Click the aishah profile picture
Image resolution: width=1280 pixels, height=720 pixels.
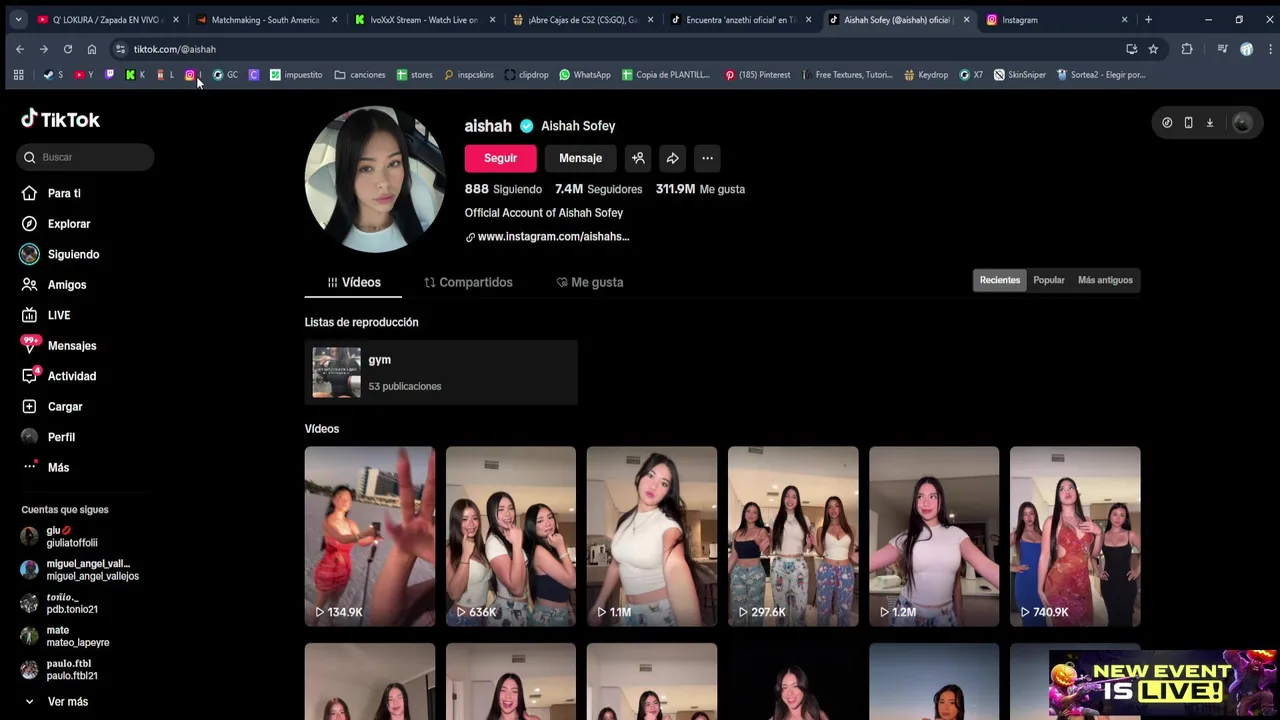coord(375,179)
